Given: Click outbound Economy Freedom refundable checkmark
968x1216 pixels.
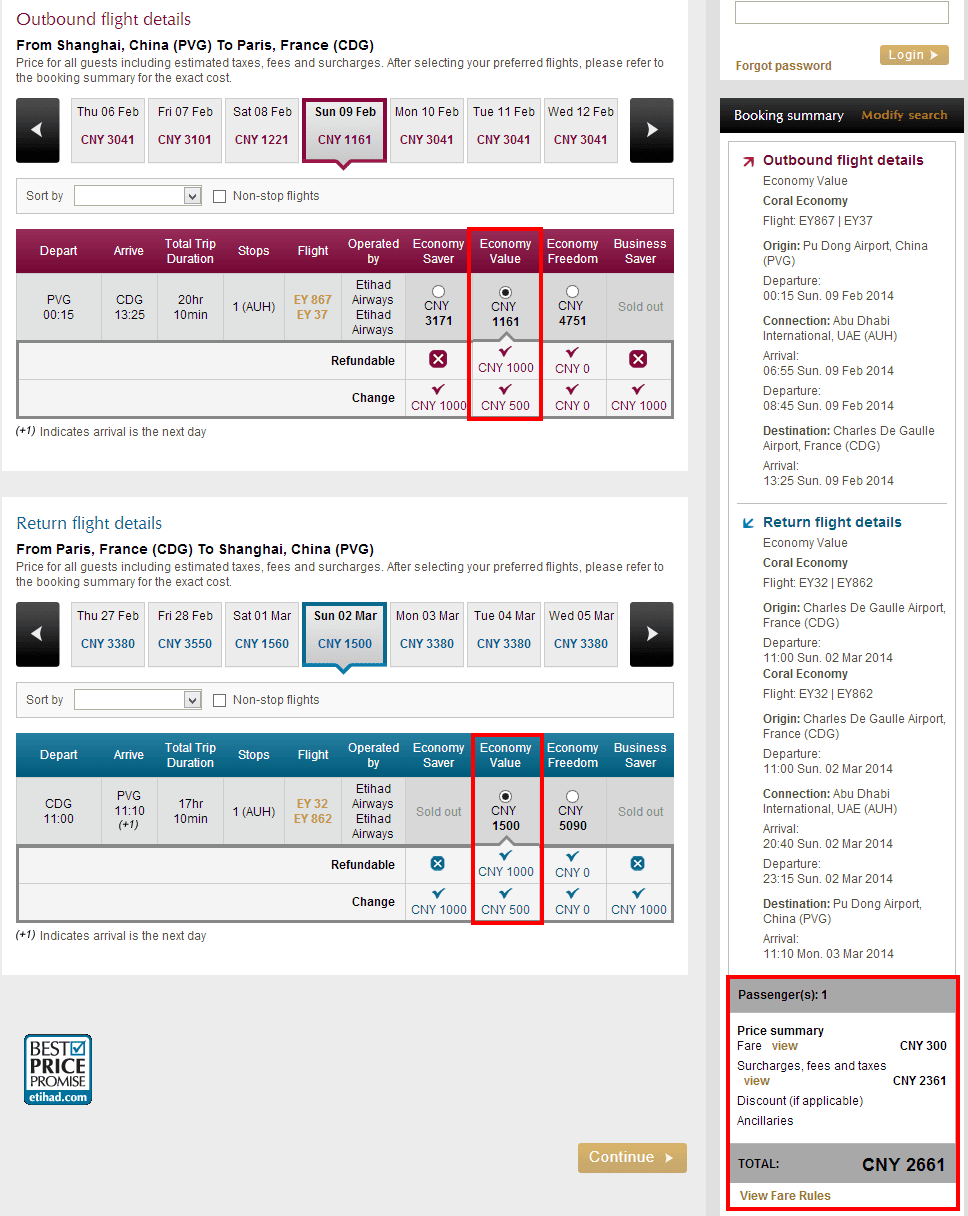Looking at the screenshot, I should [572, 353].
